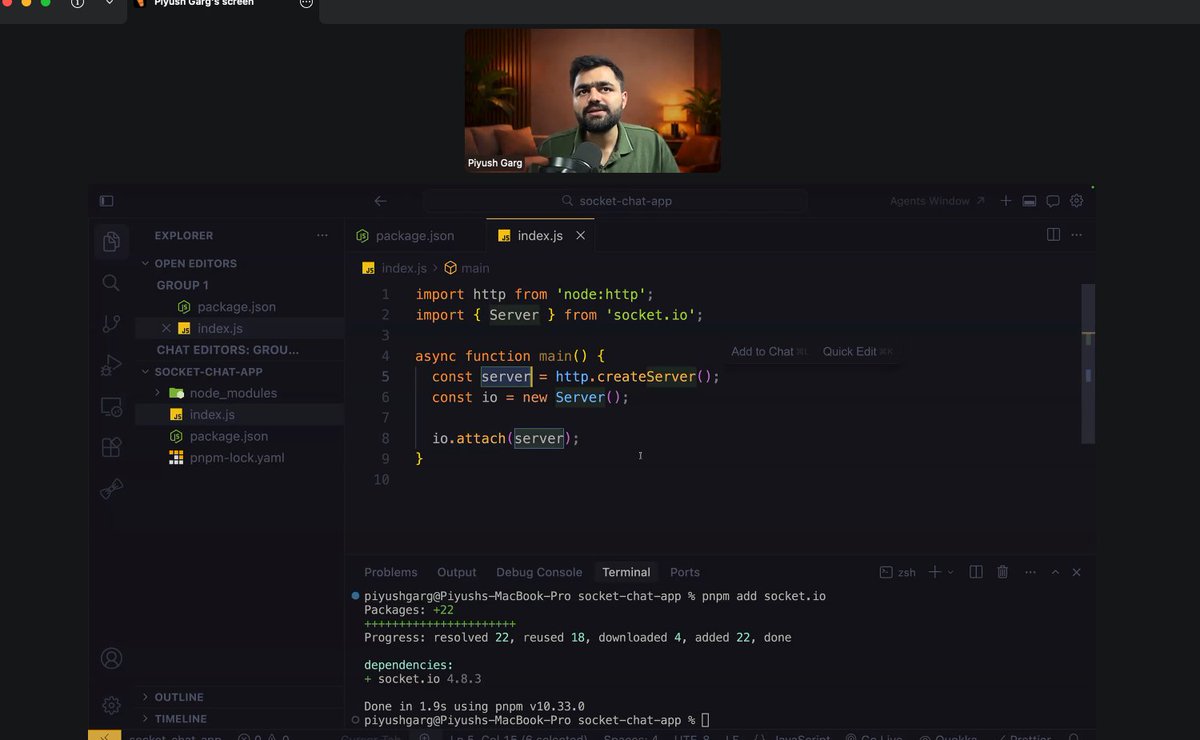Click Quick Edit in editor popup
Image resolution: width=1200 pixels, height=740 pixels.
point(858,351)
